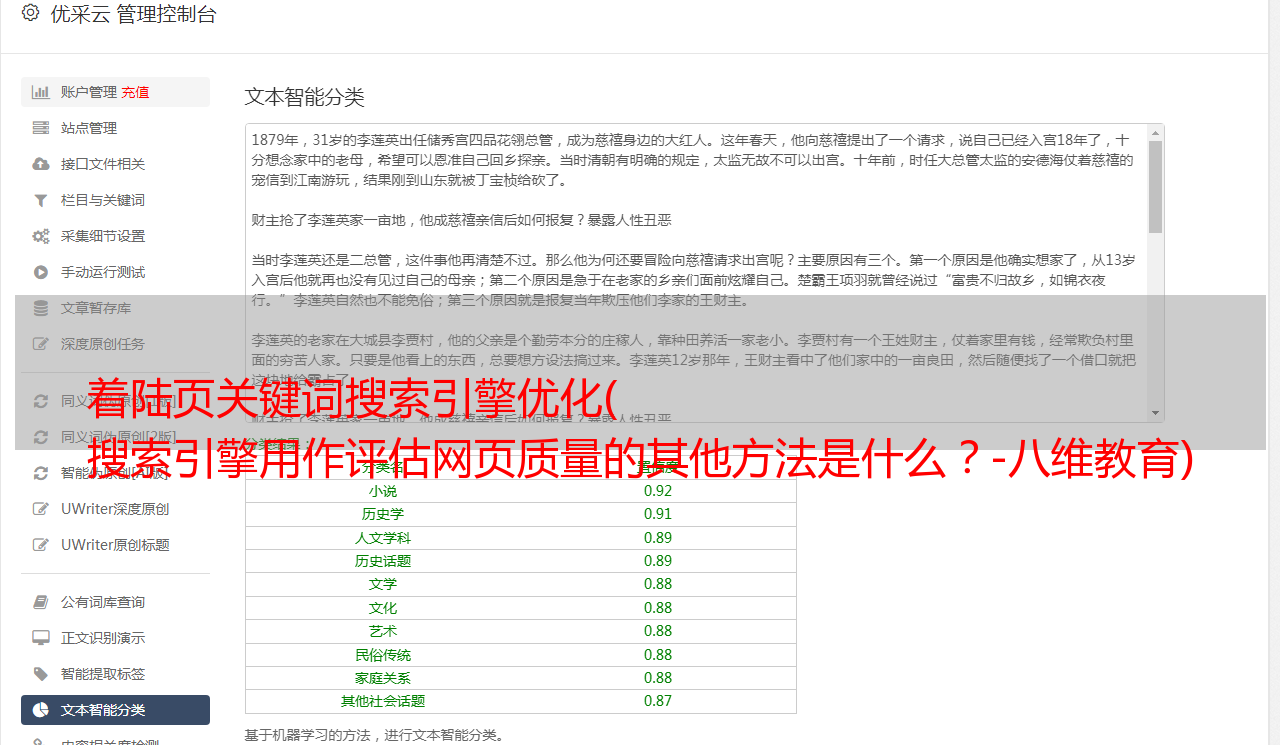Click the 文本智能分类 page heading
The height and width of the screenshot is (745, 1280).
[305, 97]
